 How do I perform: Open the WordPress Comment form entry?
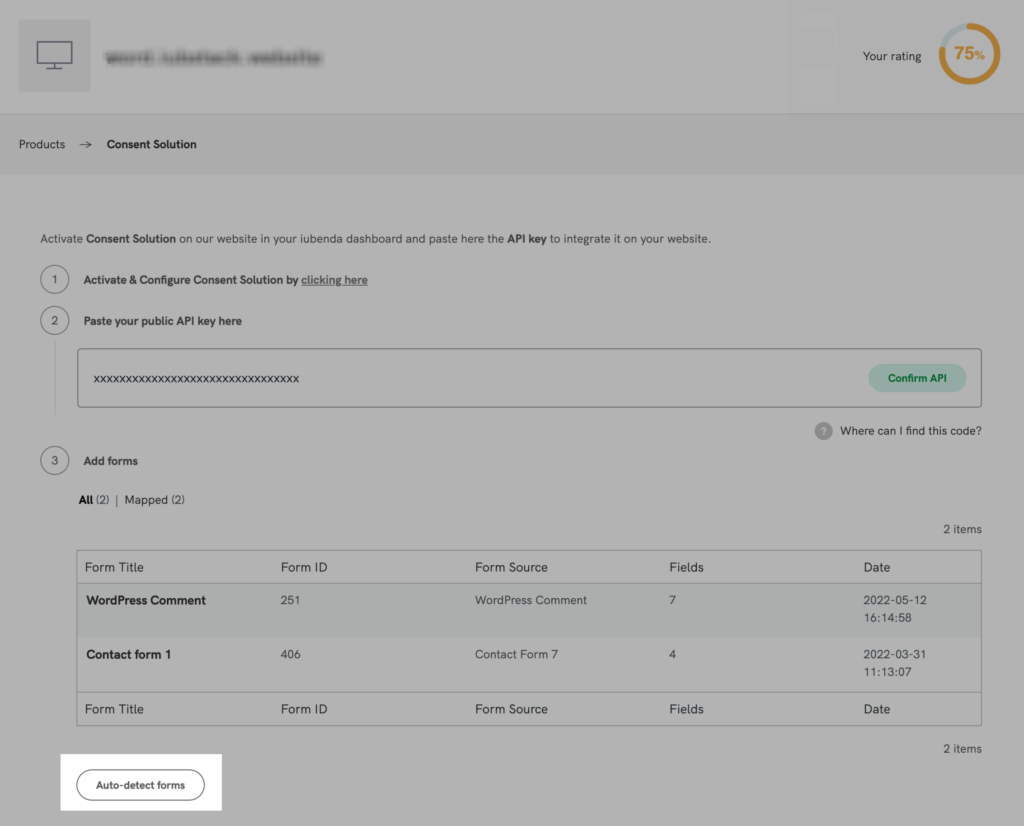tap(146, 601)
